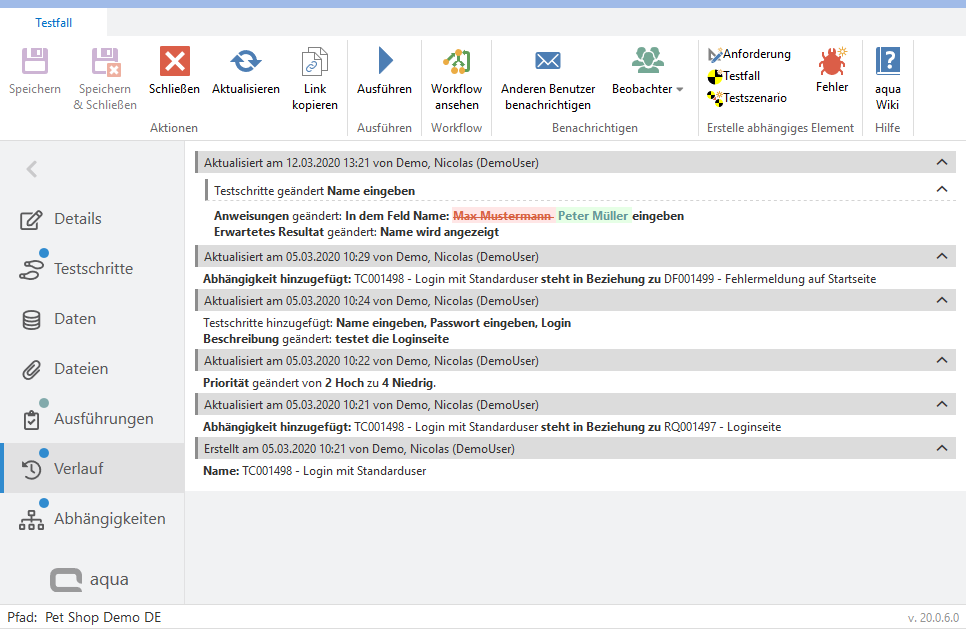Collapse the sidebar with the back arrow
This screenshot has height=629, width=966.
(32, 170)
